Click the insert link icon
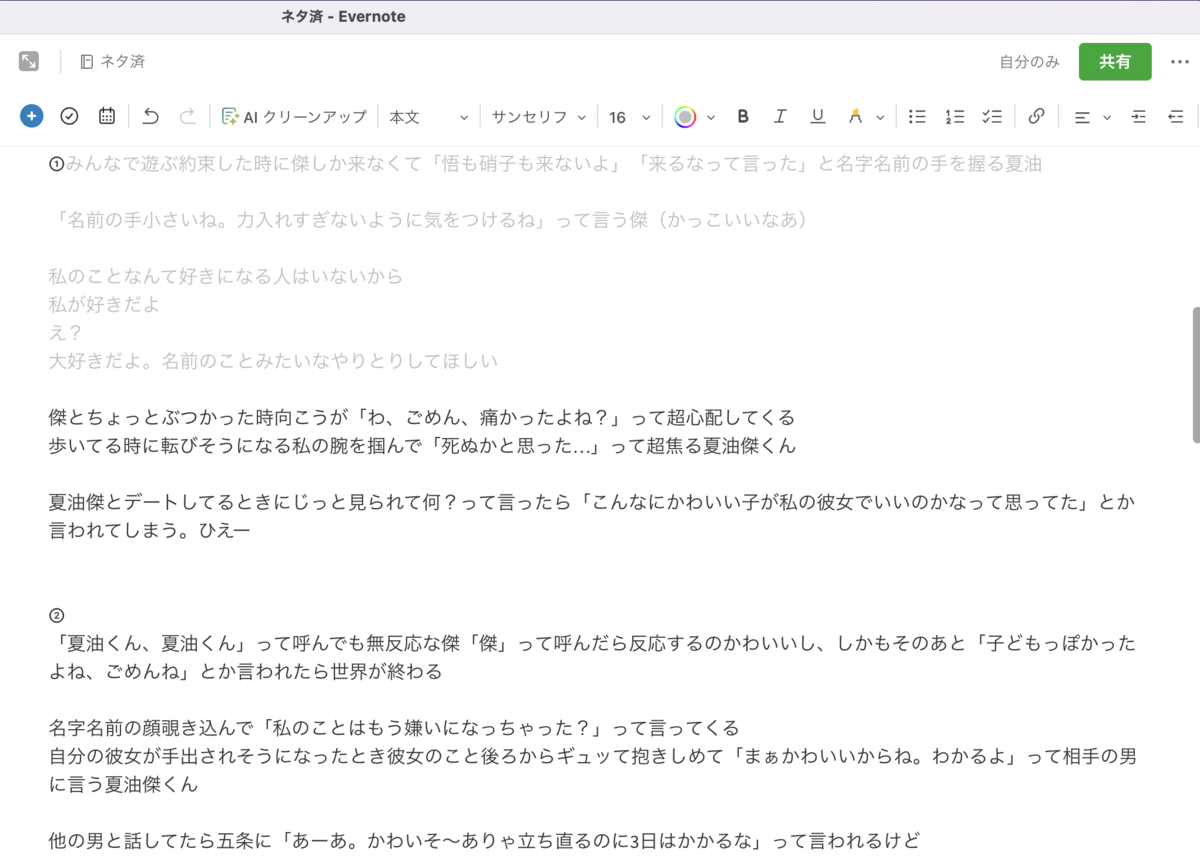The width and height of the screenshot is (1200, 862). point(1036,116)
